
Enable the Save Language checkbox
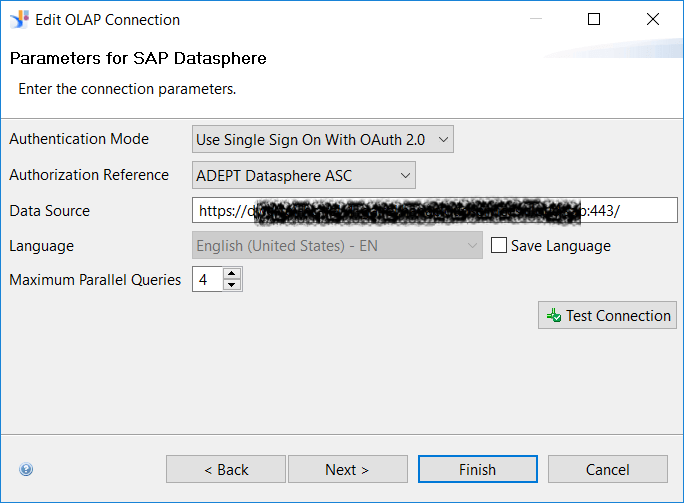(499, 245)
